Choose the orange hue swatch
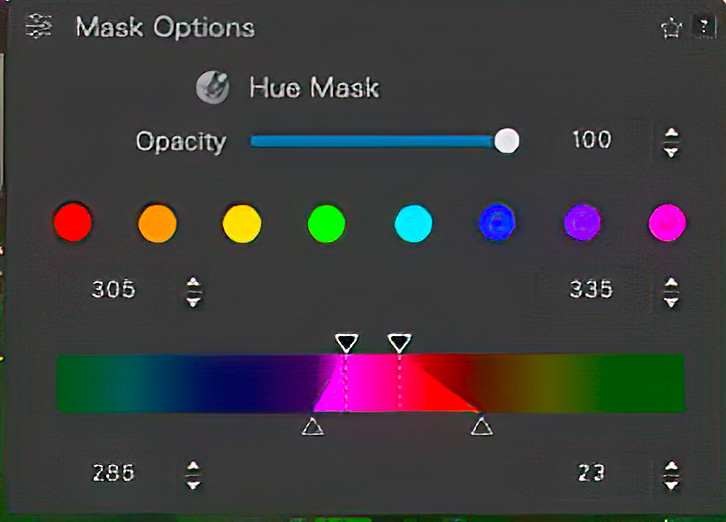The width and height of the screenshot is (726, 522). point(157,223)
